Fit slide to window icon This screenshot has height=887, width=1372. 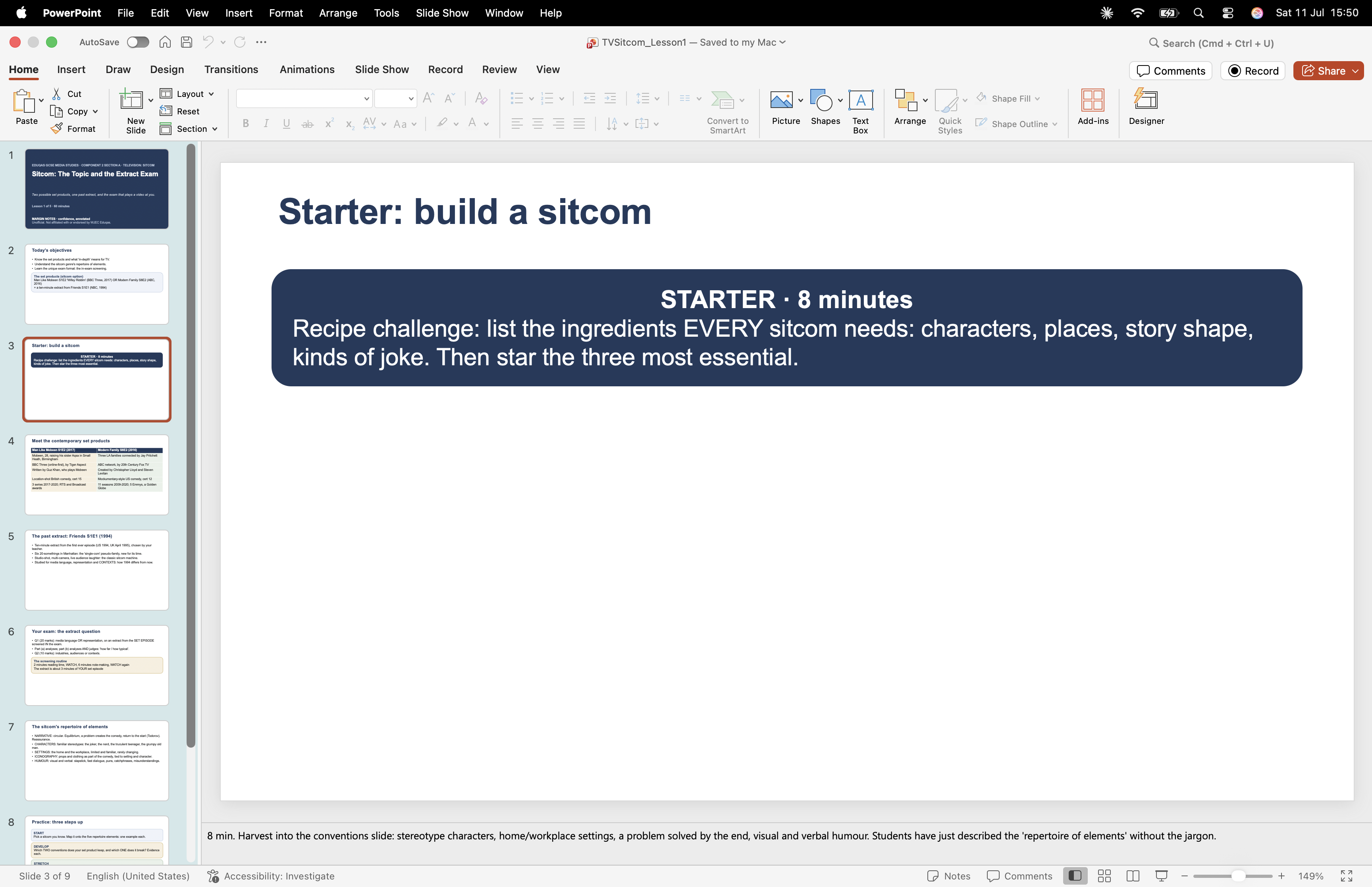tap(1346, 876)
